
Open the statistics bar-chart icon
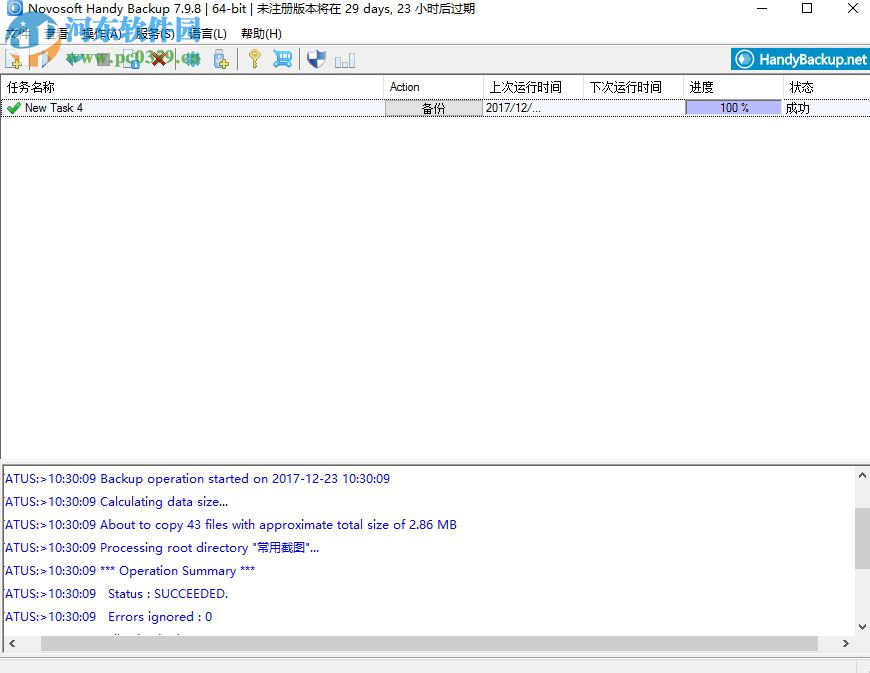[x=345, y=59]
